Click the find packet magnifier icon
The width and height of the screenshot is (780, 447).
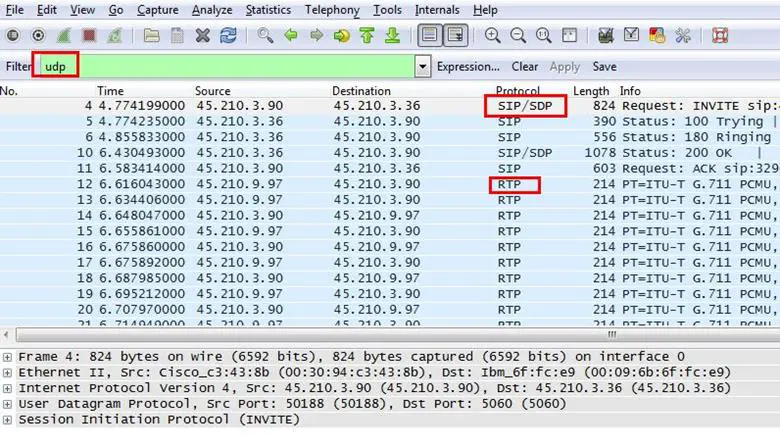(x=265, y=36)
